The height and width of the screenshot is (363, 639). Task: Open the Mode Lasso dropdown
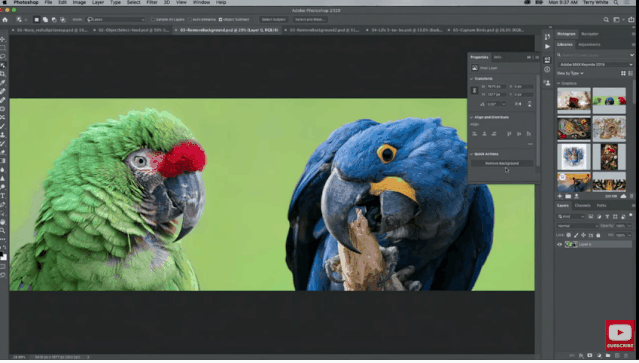[115, 20]
